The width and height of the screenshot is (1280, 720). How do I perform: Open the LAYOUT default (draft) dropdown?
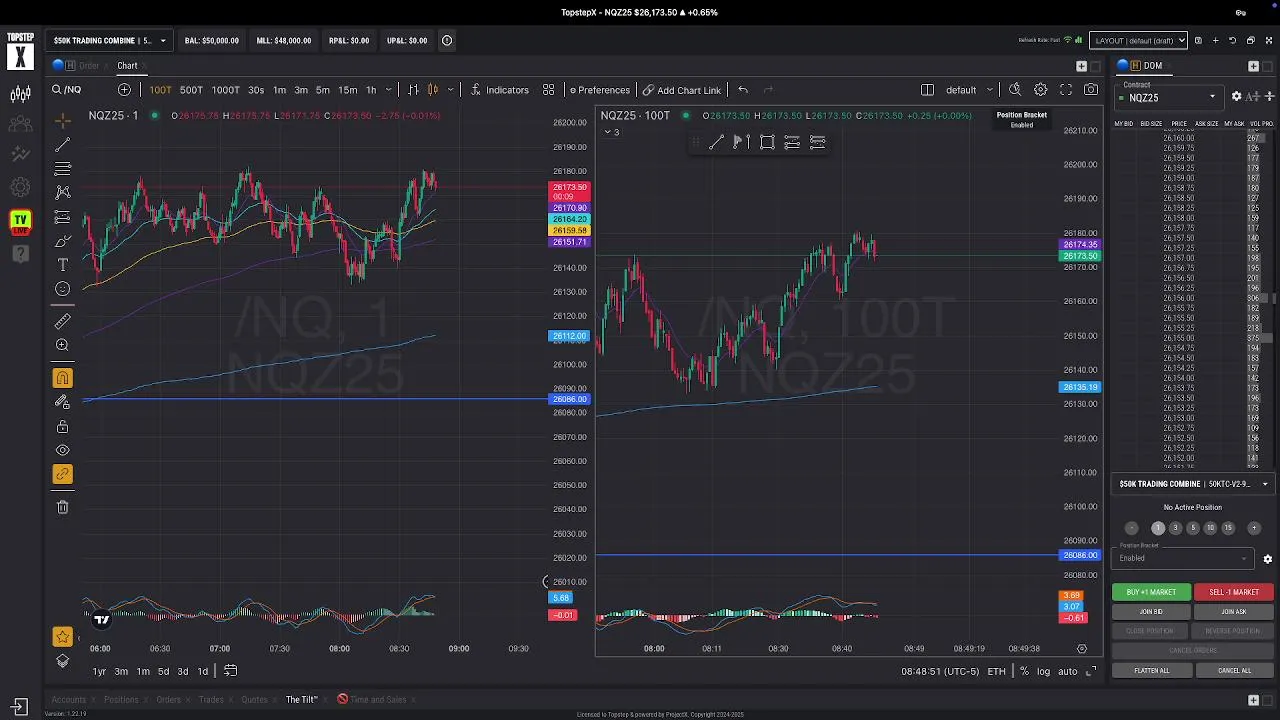coord(1138,41)
